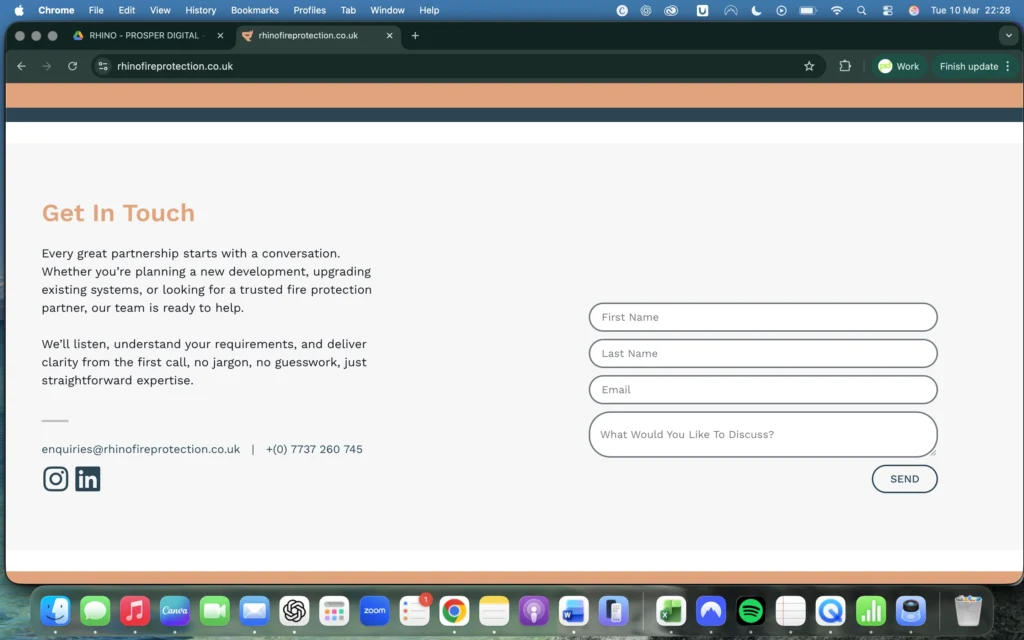Open the Chrome Extensions puzzle icon
Screen dimensions: 1024x640
tap(845, 66)
